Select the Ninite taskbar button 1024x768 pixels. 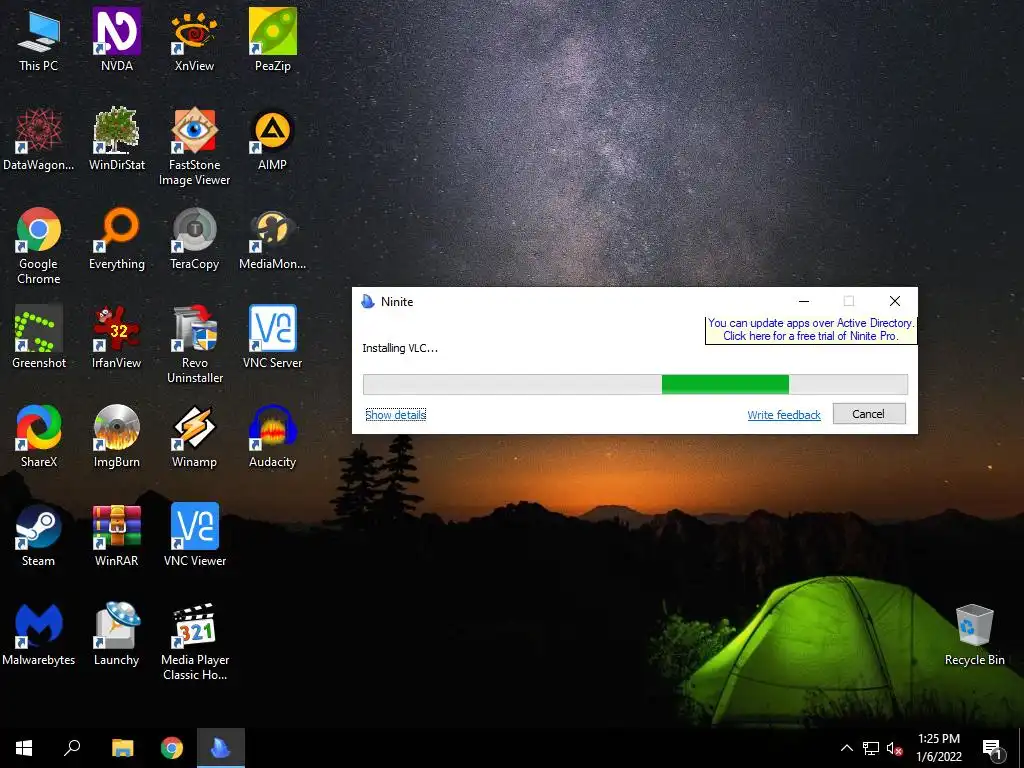[221, 748]
